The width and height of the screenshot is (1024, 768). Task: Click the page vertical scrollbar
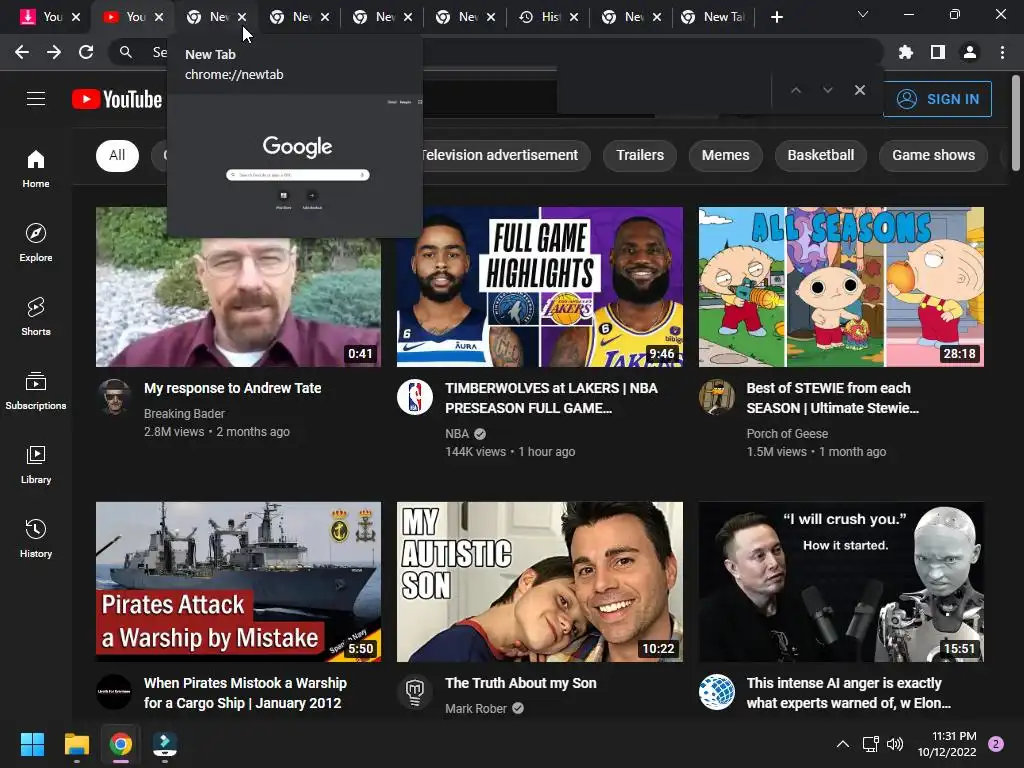click(1016, 124)
